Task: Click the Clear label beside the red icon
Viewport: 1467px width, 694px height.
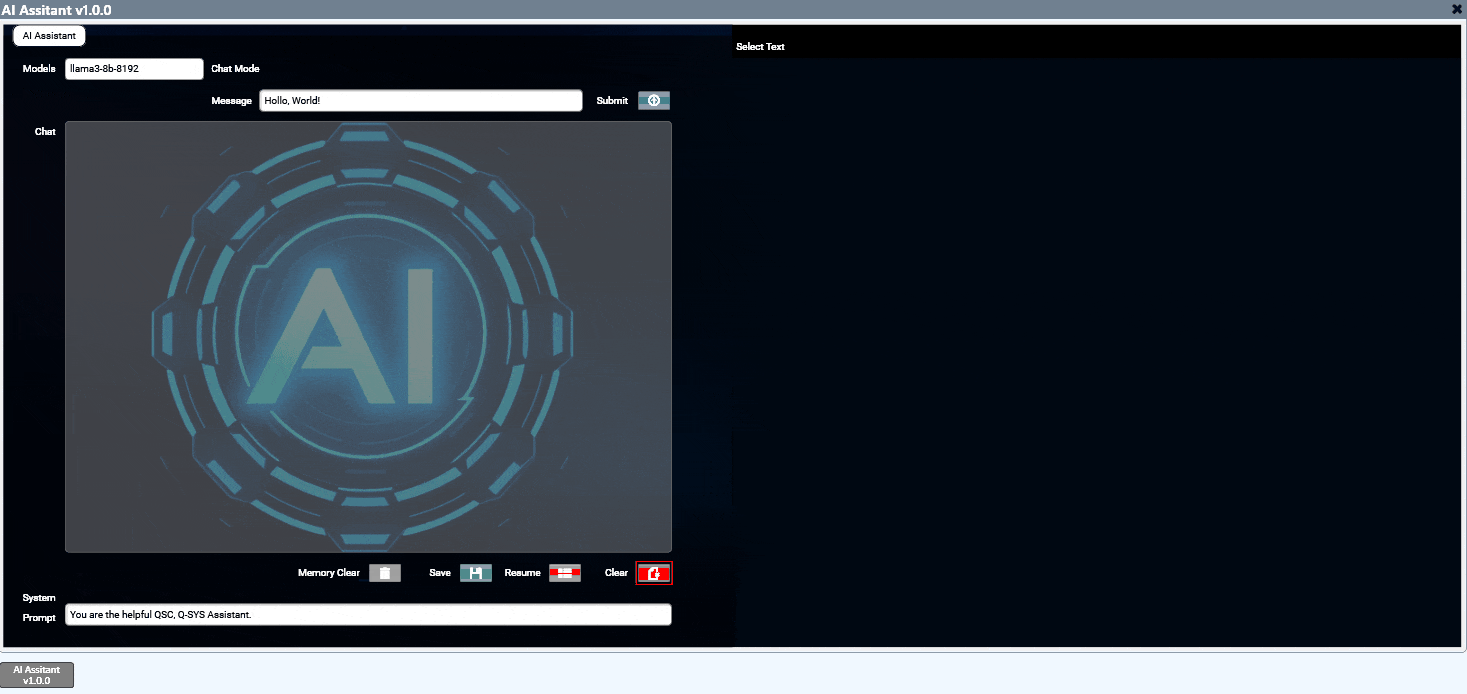Action: (615, 572)
